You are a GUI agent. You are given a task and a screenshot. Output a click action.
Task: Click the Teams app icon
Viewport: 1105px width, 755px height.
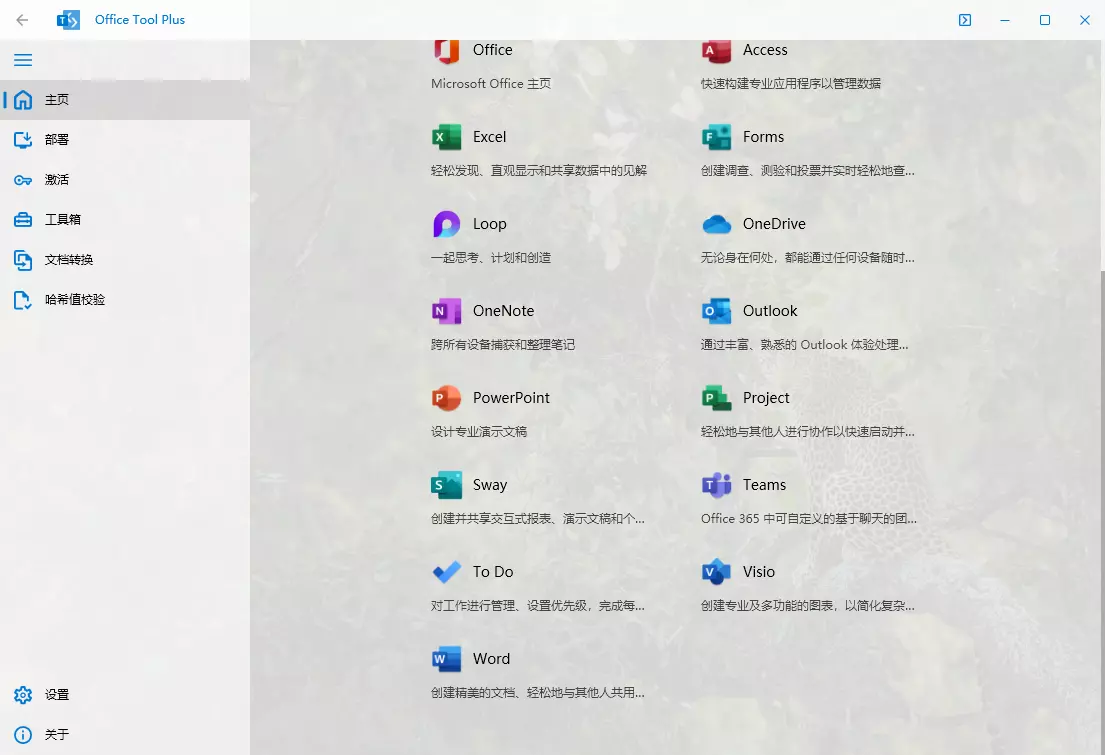pyautogui.click(x=716, y=485)
